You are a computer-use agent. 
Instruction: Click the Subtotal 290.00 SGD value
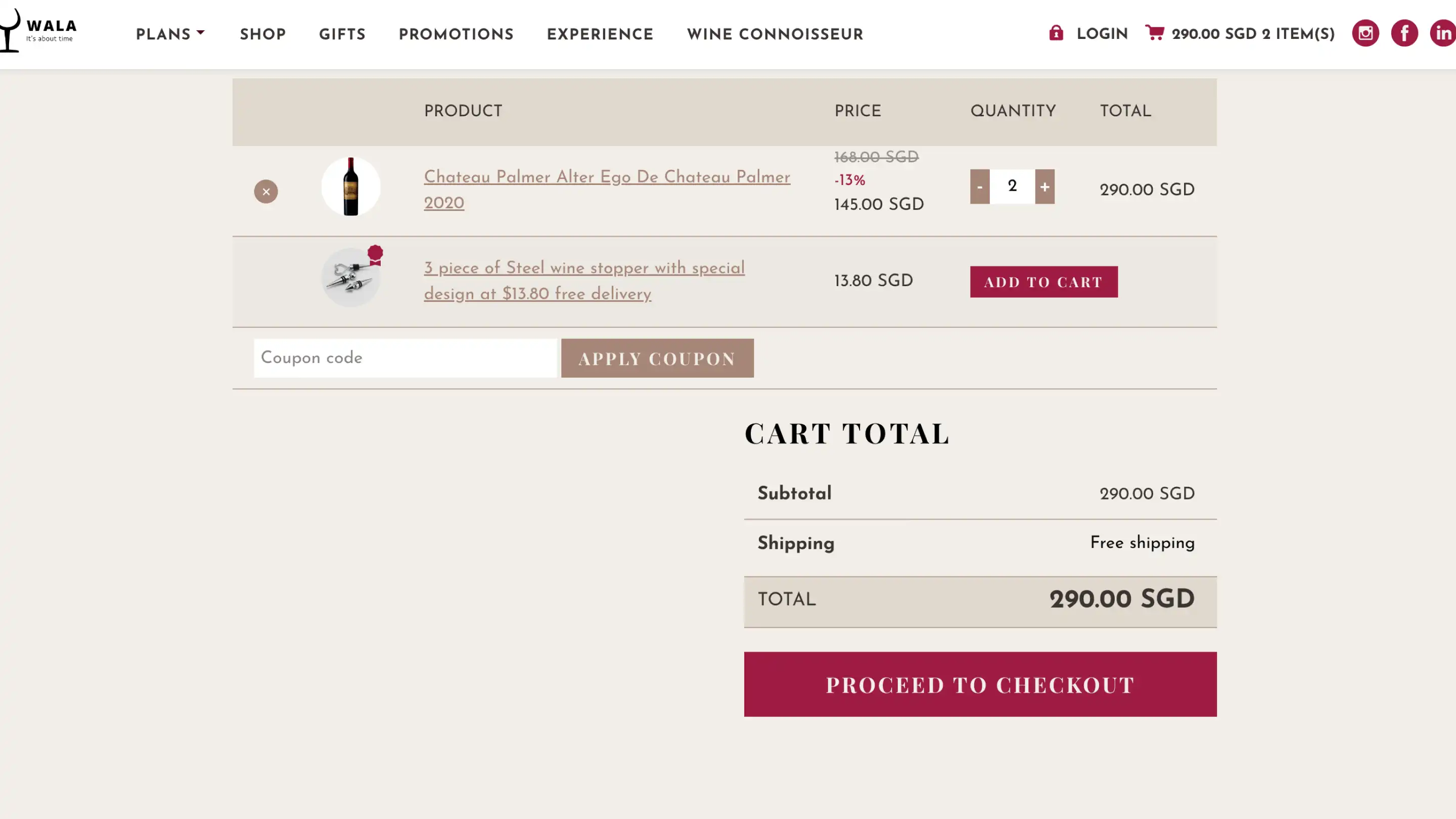(x=1147, y=494)
